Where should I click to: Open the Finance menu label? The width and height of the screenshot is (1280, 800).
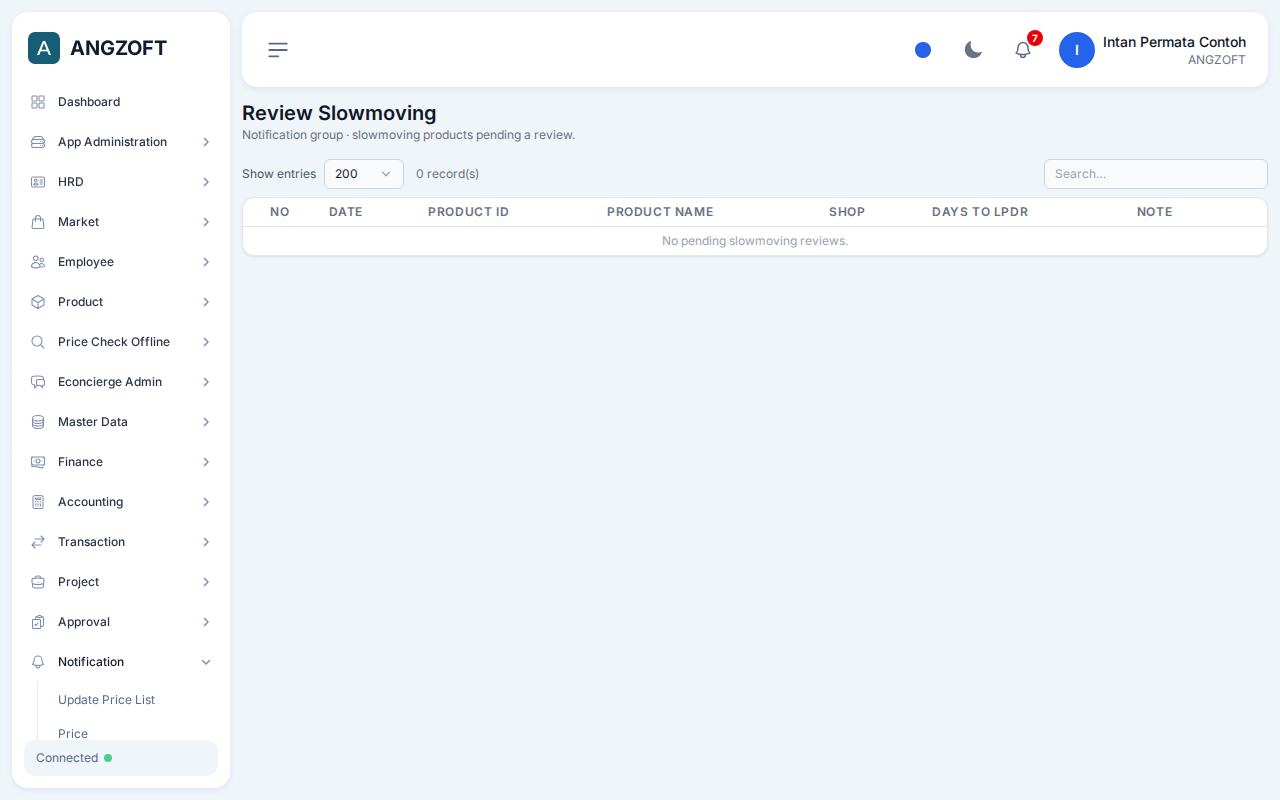[80, 462]
